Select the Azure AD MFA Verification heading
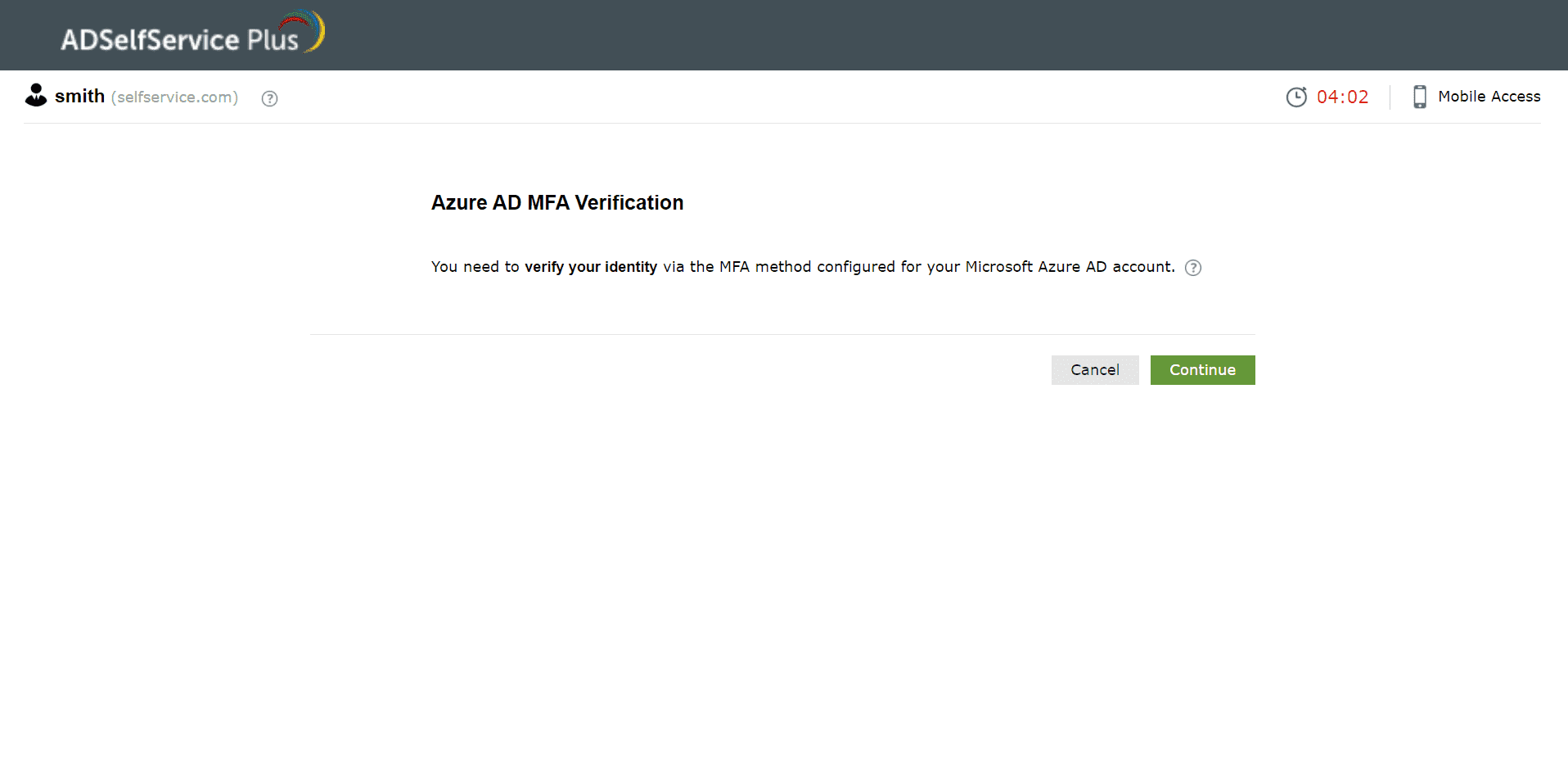Image resolution: width=1568 pixels, height=764 pixels. [556, 202]
